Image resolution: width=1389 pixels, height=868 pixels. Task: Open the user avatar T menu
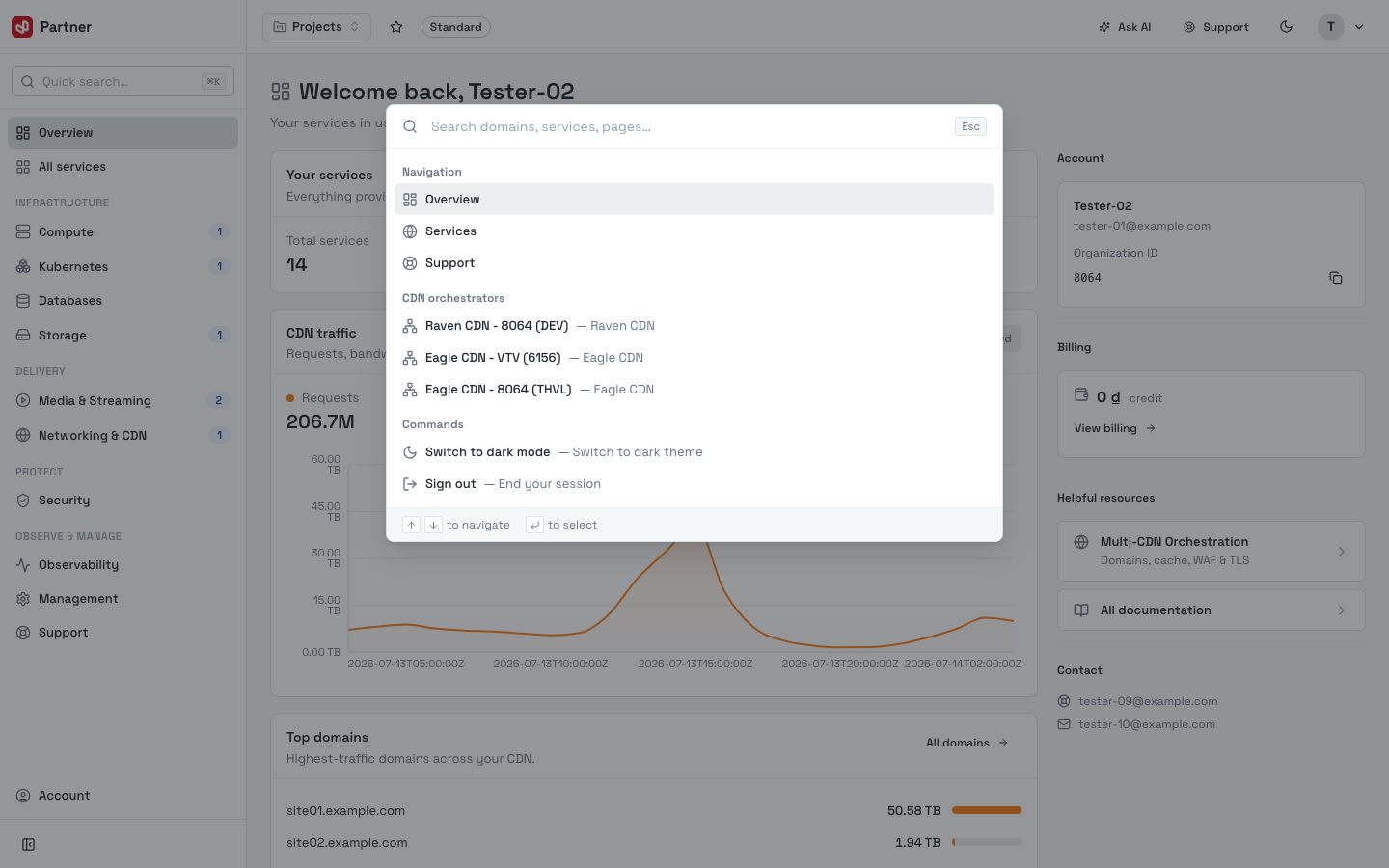click(1331, 27)
